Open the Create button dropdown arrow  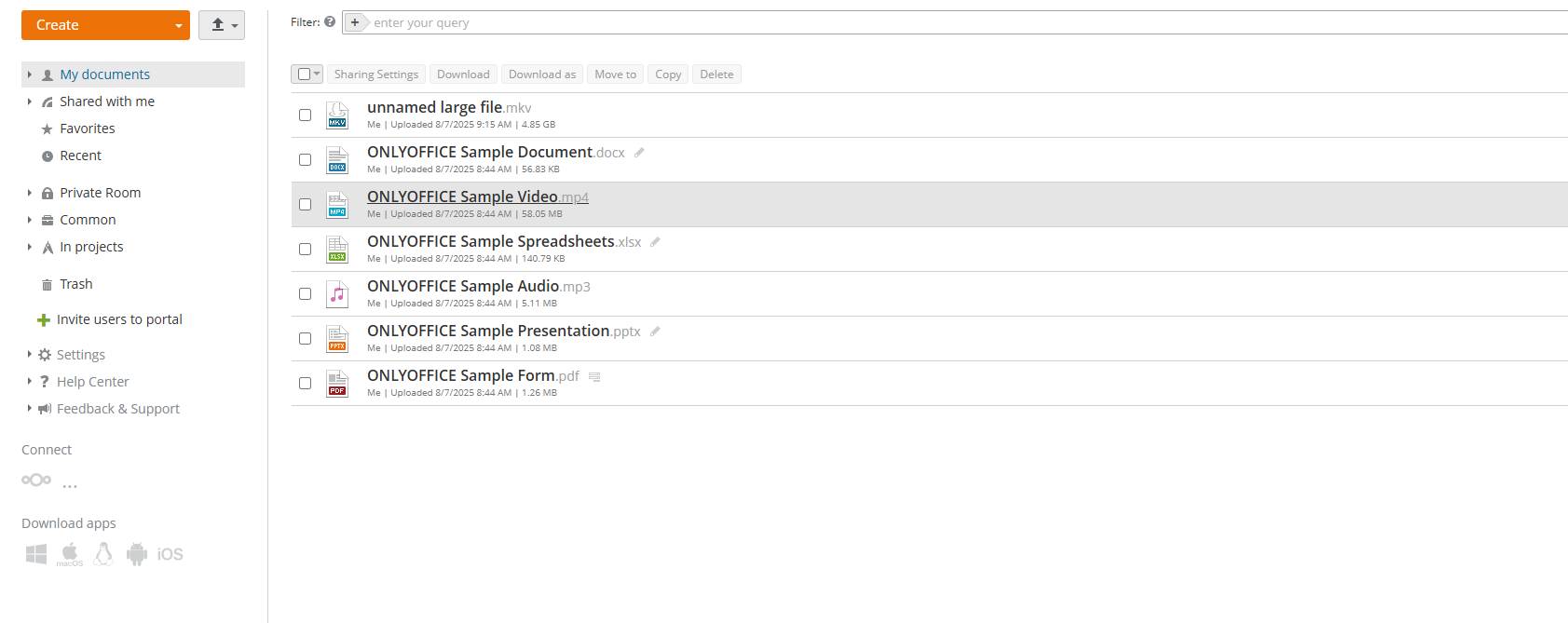coord(178,26)
